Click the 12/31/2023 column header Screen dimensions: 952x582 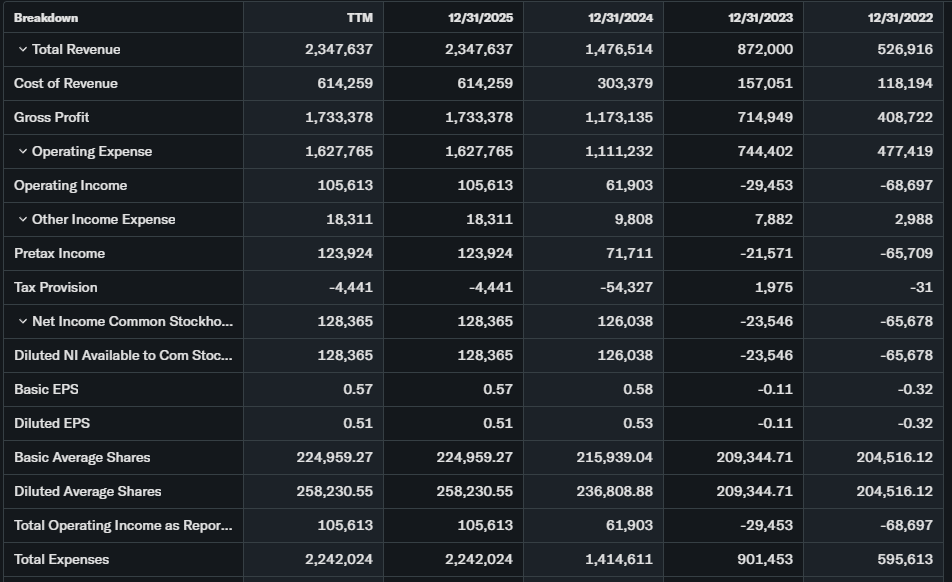[760, 18]
